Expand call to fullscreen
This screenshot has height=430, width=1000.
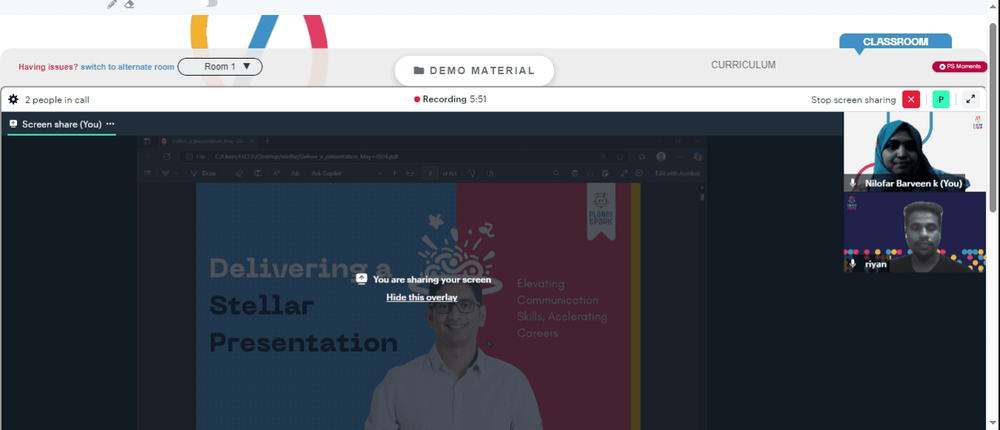pyautogui.click(x=971, y=100)
